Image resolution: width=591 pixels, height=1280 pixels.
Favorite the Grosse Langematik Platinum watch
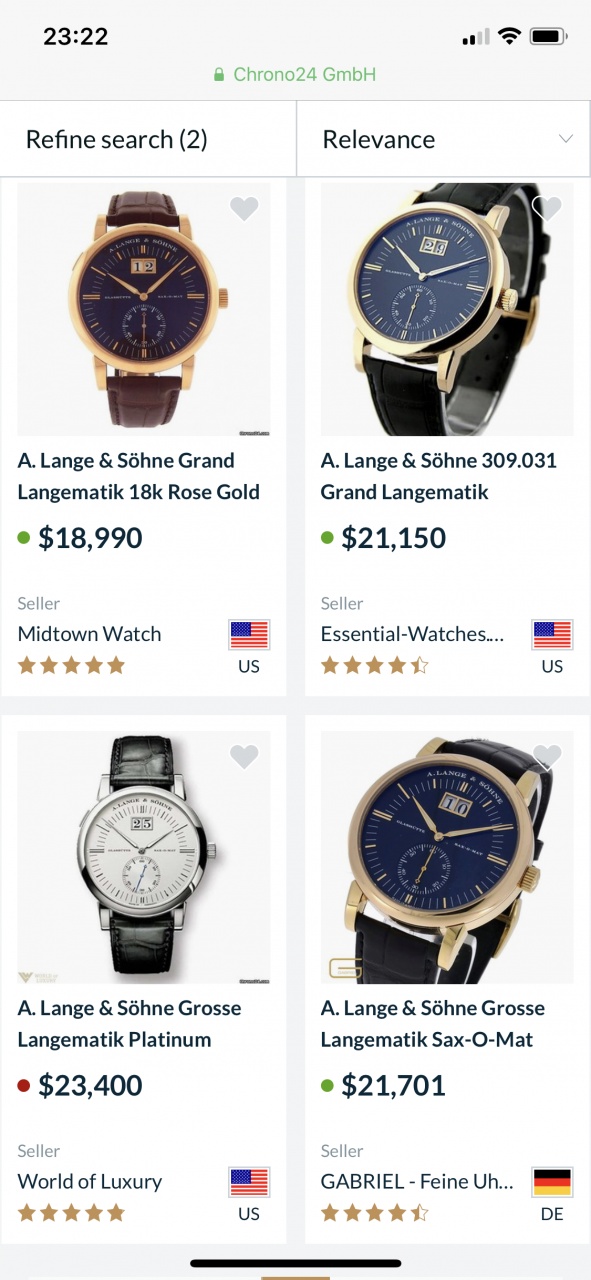point(244,757)
